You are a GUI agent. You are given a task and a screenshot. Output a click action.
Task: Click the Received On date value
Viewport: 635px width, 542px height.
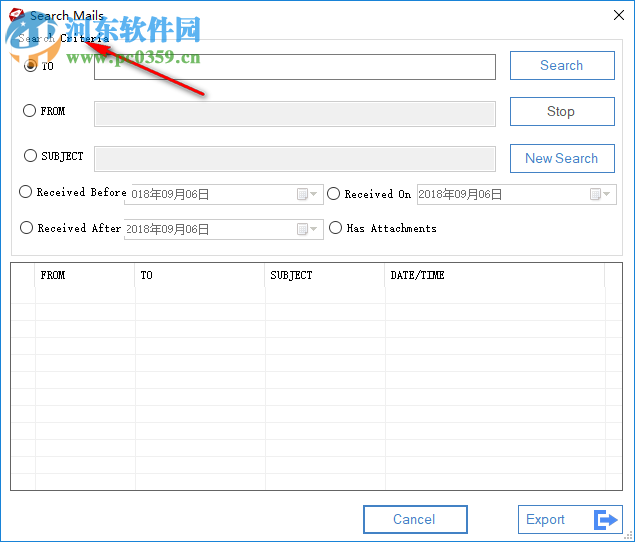460,194
